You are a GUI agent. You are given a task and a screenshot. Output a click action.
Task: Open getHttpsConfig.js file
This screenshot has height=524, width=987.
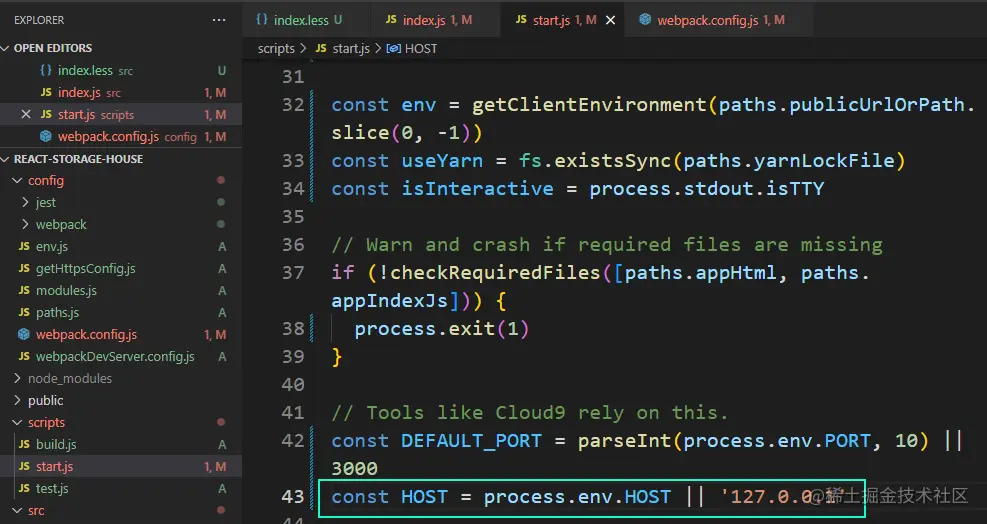coord(121,269)
